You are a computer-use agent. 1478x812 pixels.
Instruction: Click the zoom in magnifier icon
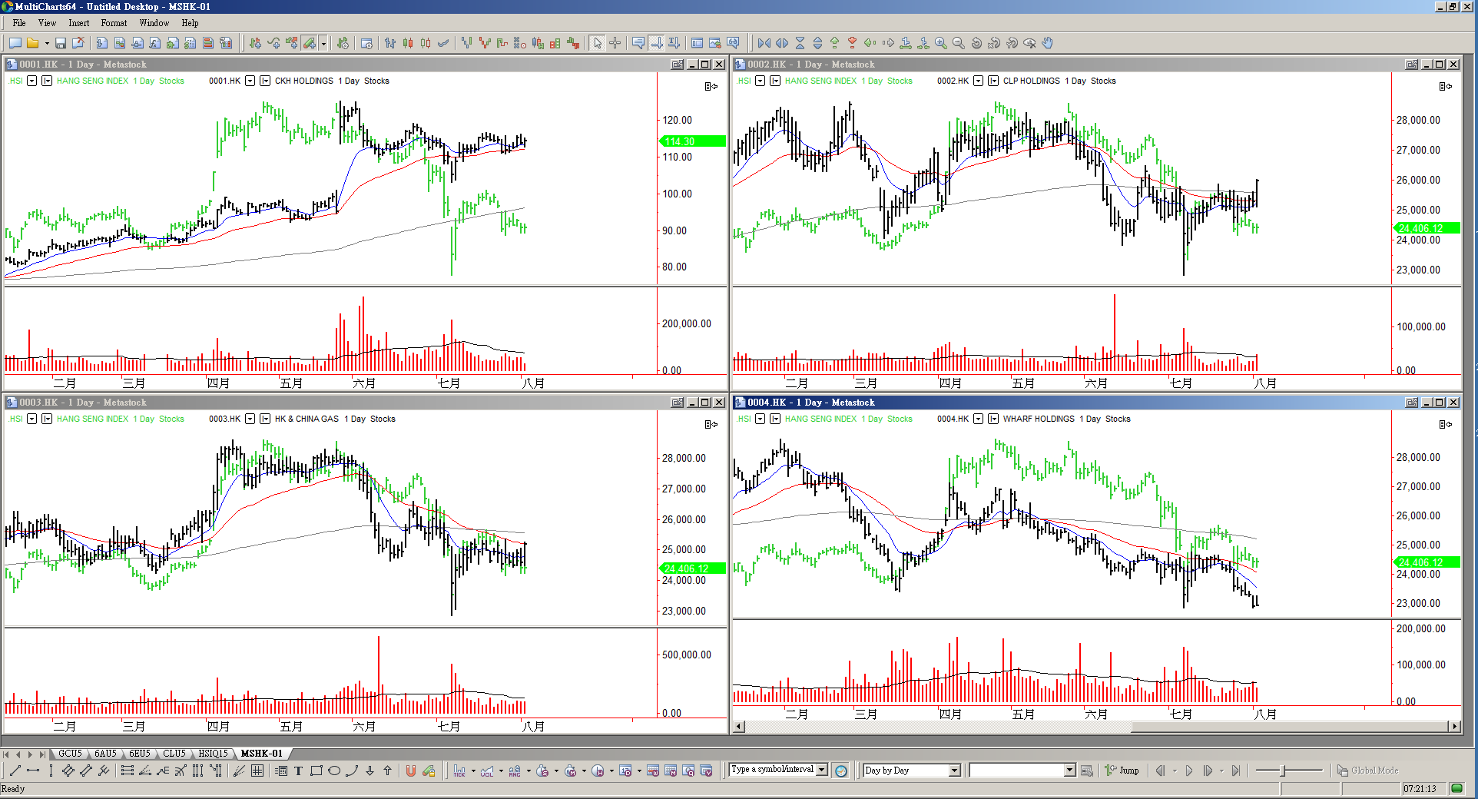click(940, 44)
